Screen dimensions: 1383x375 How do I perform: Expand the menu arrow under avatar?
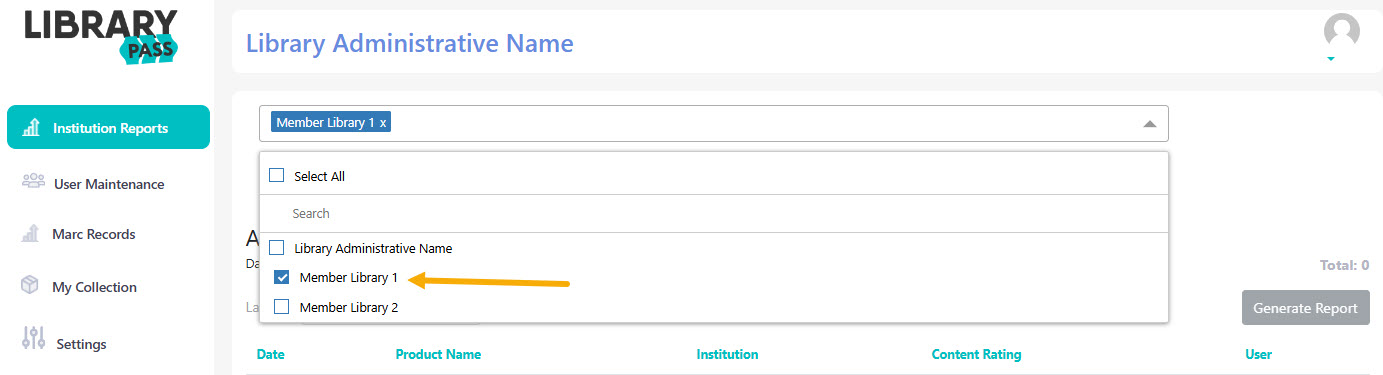point(1331,59)
